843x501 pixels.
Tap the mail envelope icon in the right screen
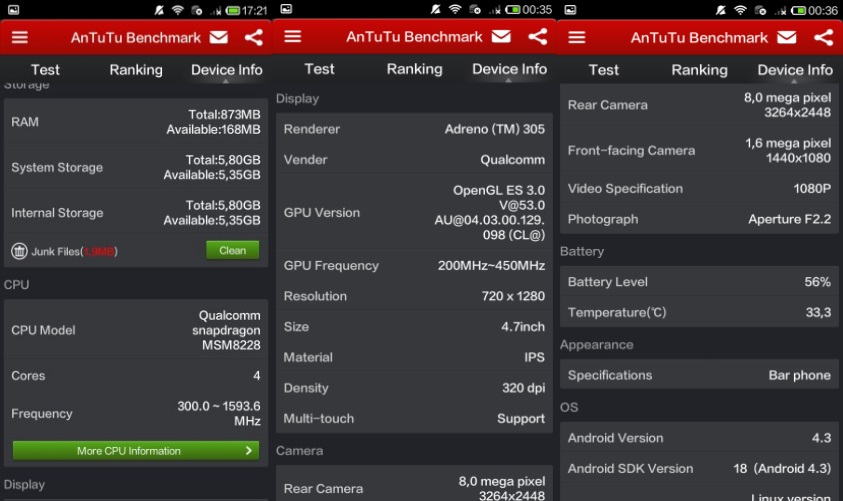coord(786,38)
